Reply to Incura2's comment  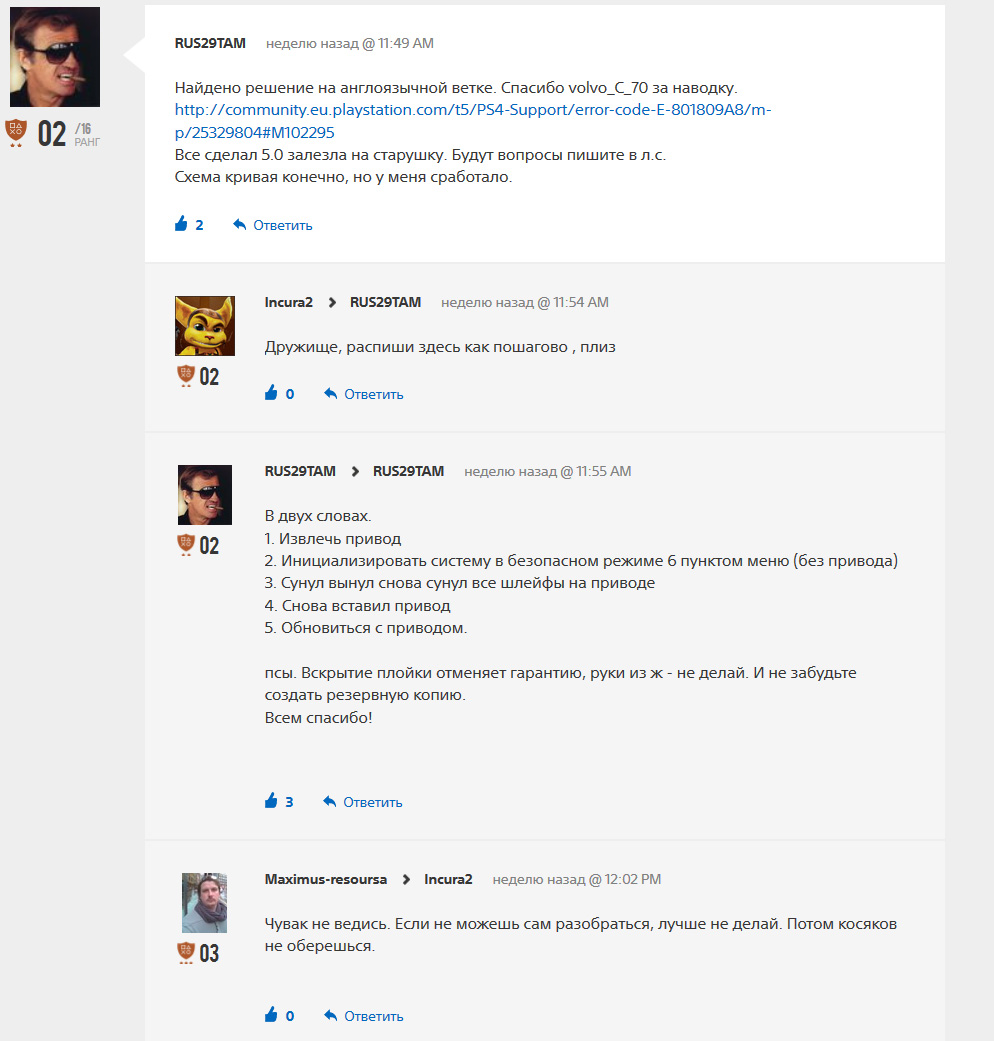tap(364, 394)
